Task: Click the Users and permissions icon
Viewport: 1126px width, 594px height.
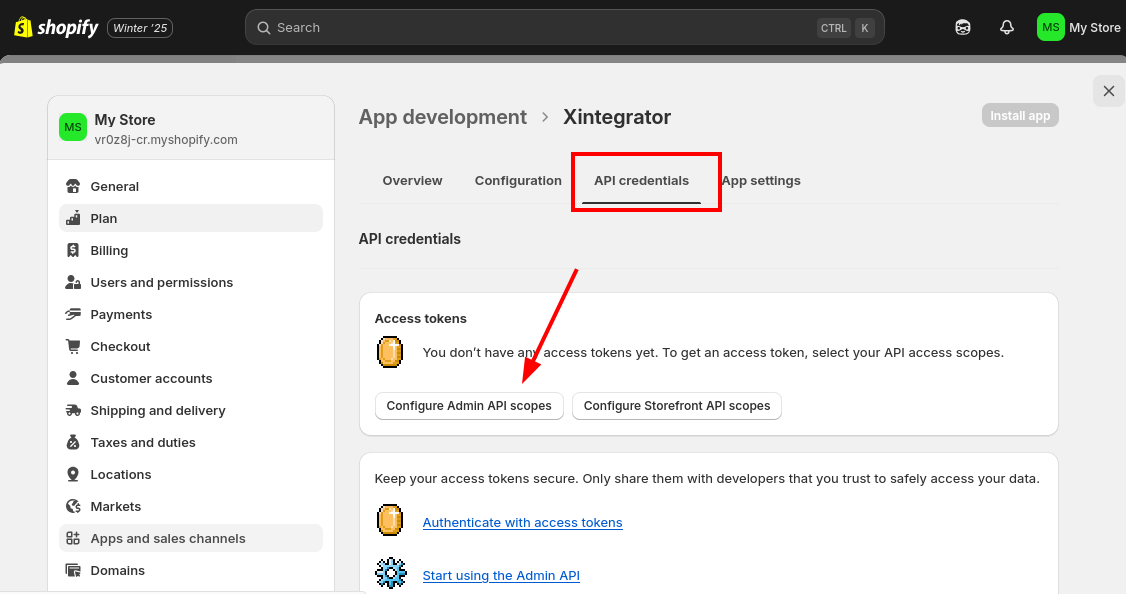Action: tap(73, 282)
